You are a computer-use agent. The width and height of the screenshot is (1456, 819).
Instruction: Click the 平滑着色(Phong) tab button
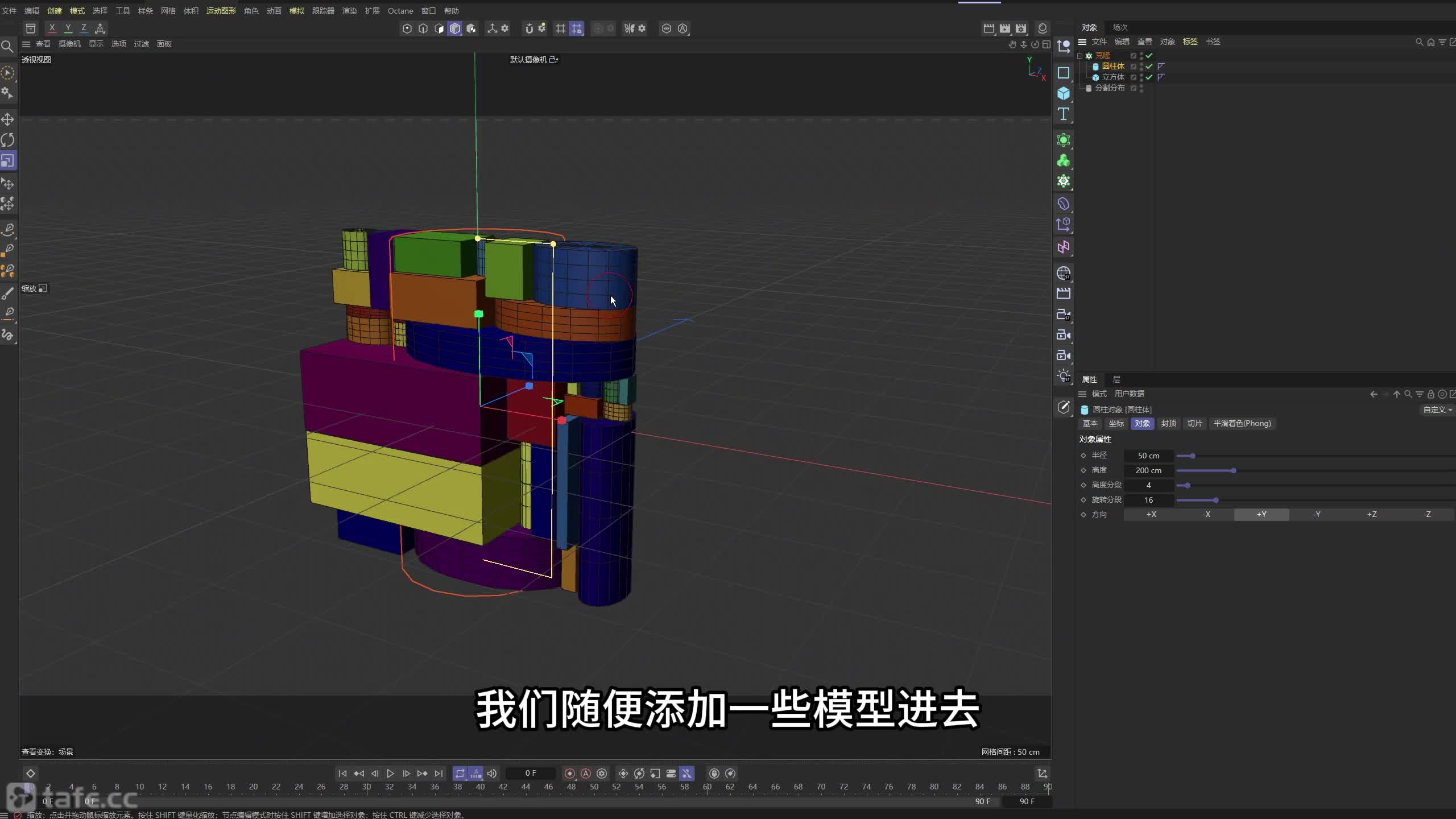pyautogui.click(x=1242, y=423)
